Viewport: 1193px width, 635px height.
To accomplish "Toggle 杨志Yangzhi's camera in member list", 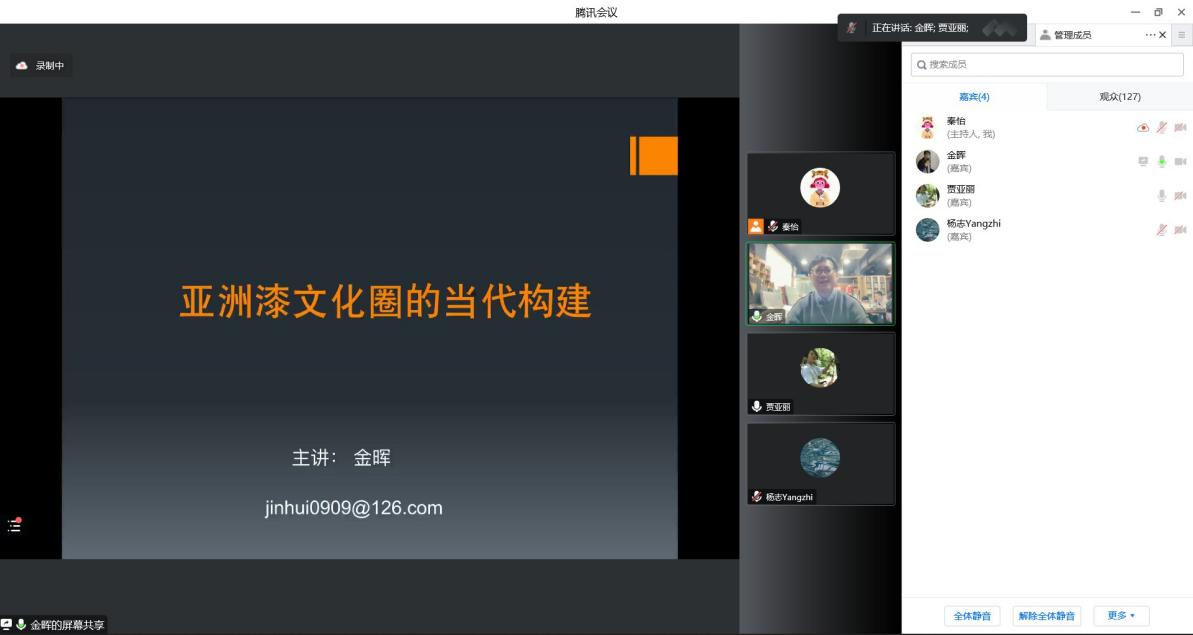I will pos(1180,230).
